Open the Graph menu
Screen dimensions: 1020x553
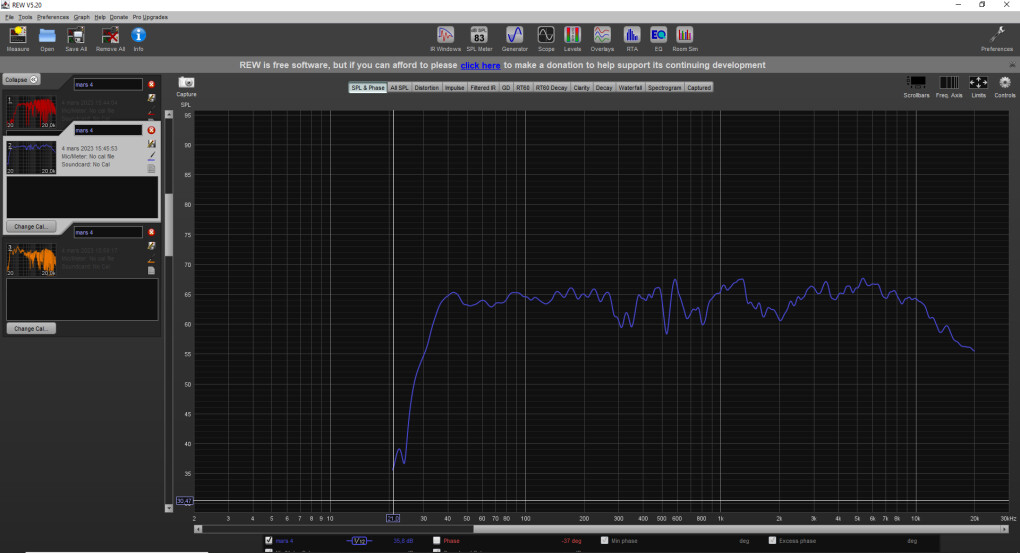pyautogui.click(x=81, y=18)
